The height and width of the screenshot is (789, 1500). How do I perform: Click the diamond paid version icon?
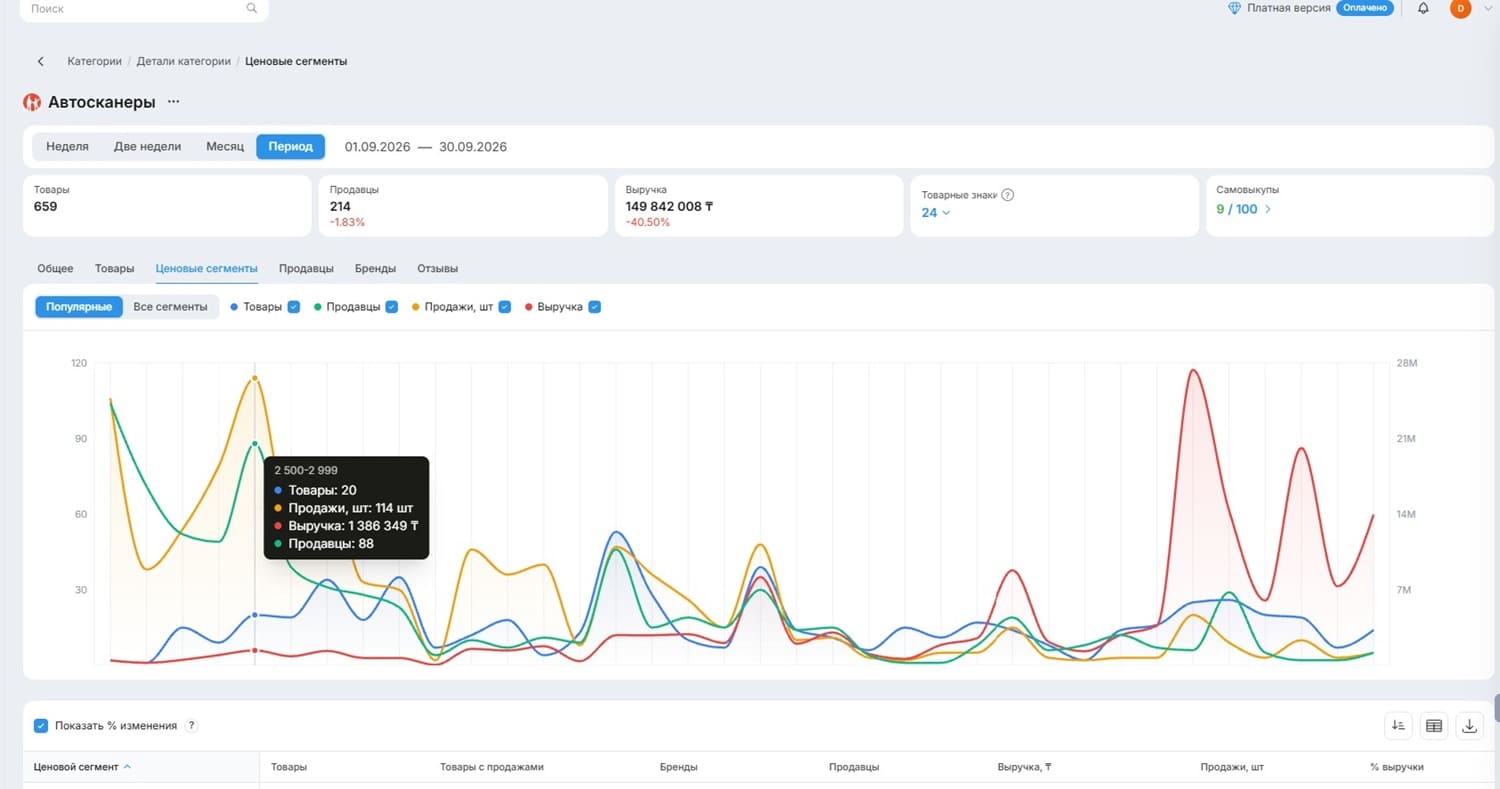[1235, 8]
